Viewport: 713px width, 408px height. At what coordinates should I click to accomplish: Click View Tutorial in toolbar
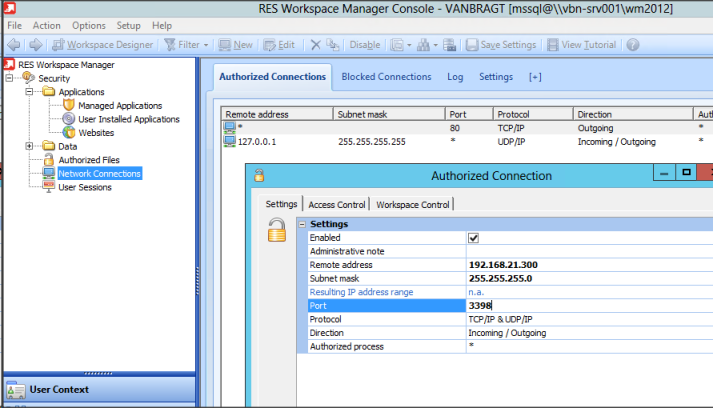582,45
